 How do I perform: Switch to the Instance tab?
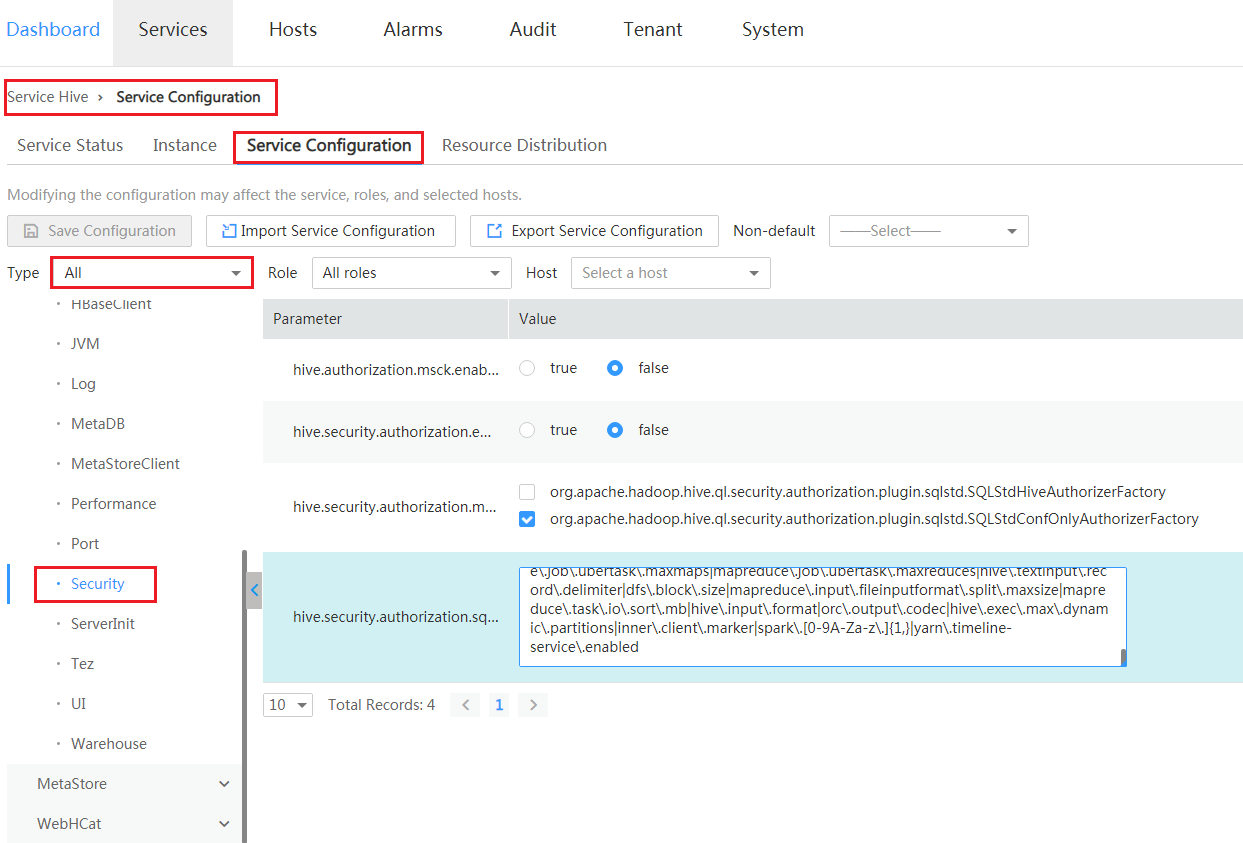[185, 145]
